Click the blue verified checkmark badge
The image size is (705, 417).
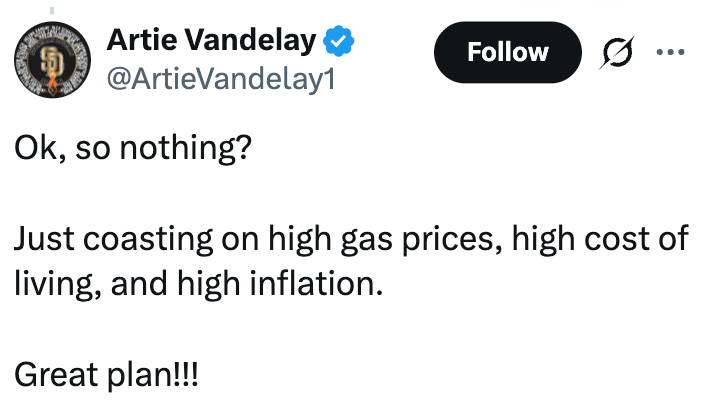(x=337, y=41)
